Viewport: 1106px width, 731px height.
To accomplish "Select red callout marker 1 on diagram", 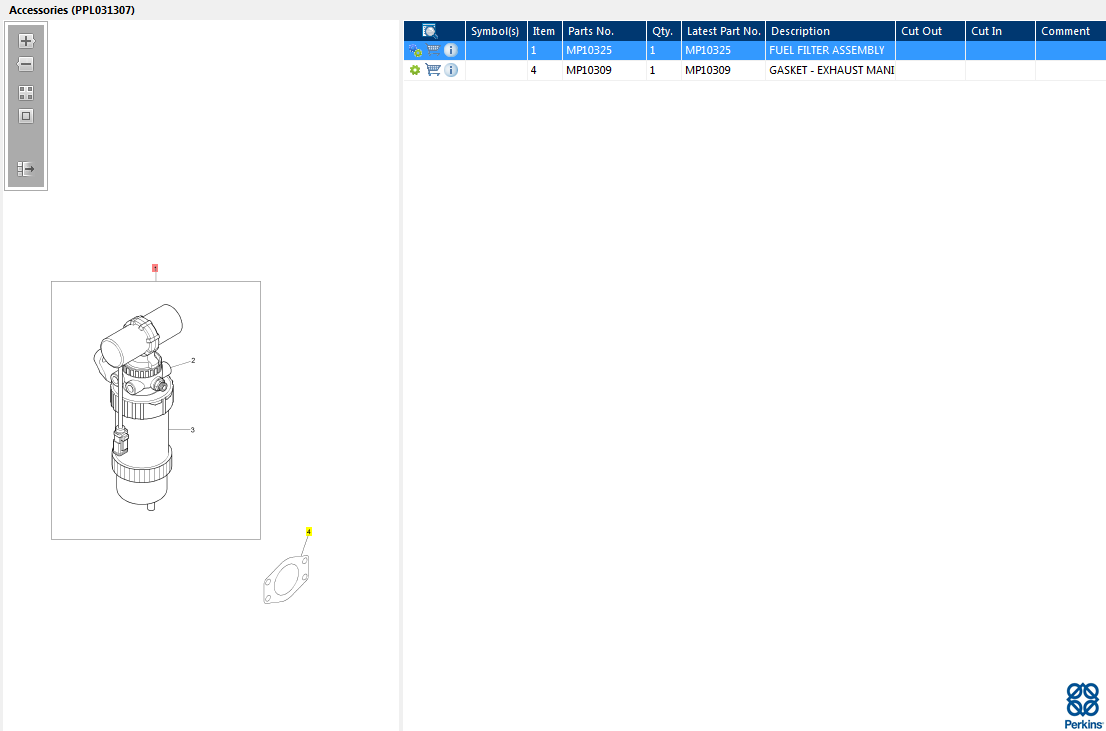I will [x=155, y=268].
